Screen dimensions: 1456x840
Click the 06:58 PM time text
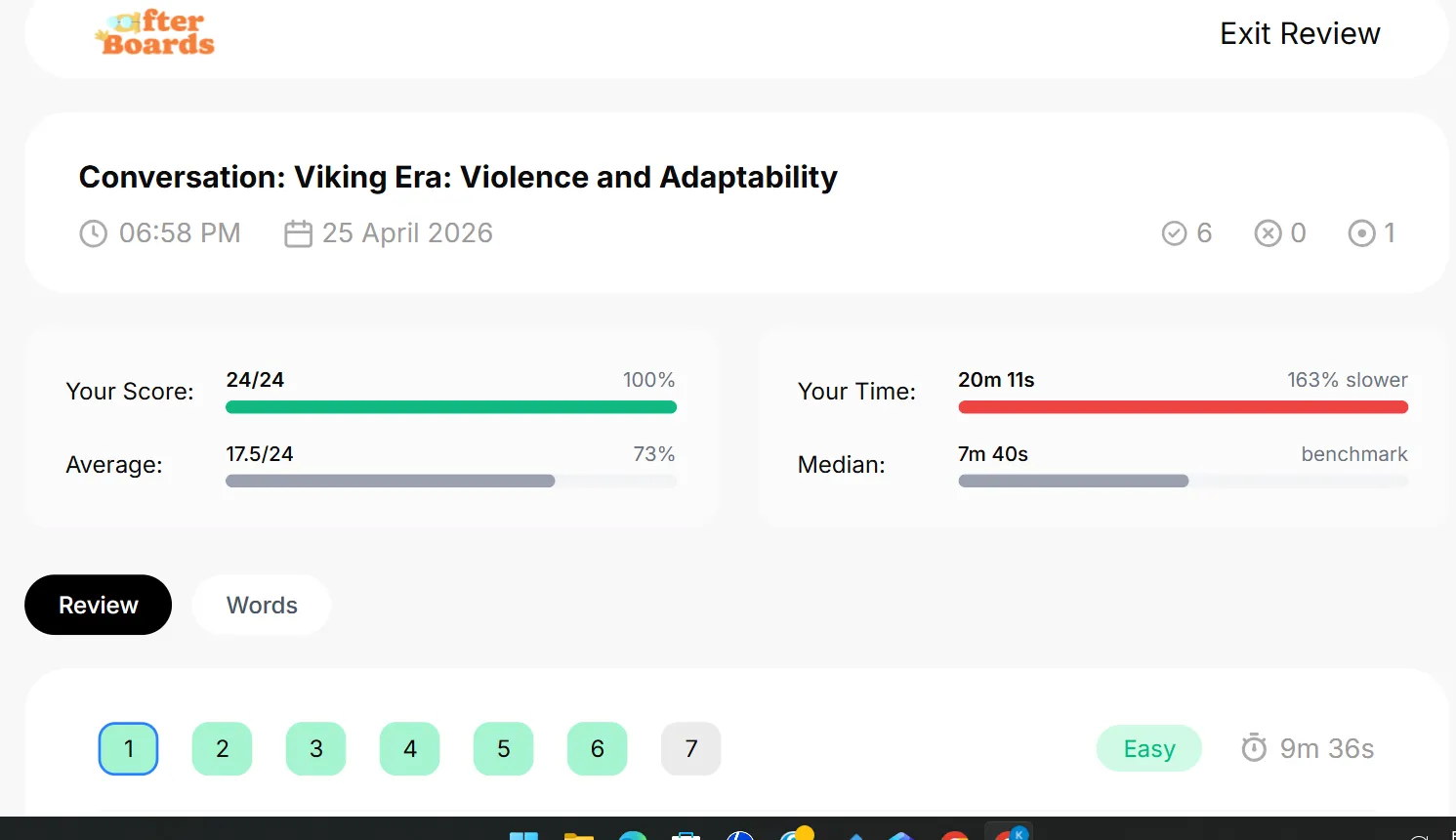click(x=180, y=233)
